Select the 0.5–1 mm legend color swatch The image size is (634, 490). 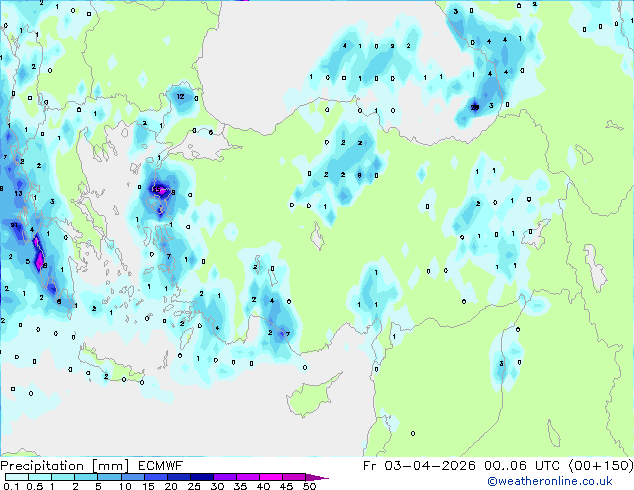pos(40,477)
